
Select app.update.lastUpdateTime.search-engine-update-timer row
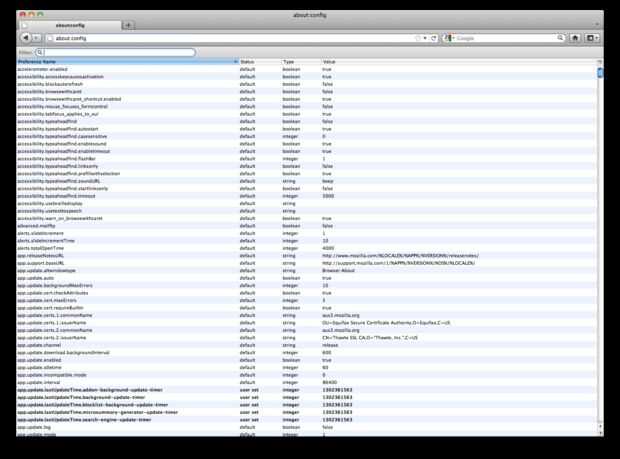[306, 420]
